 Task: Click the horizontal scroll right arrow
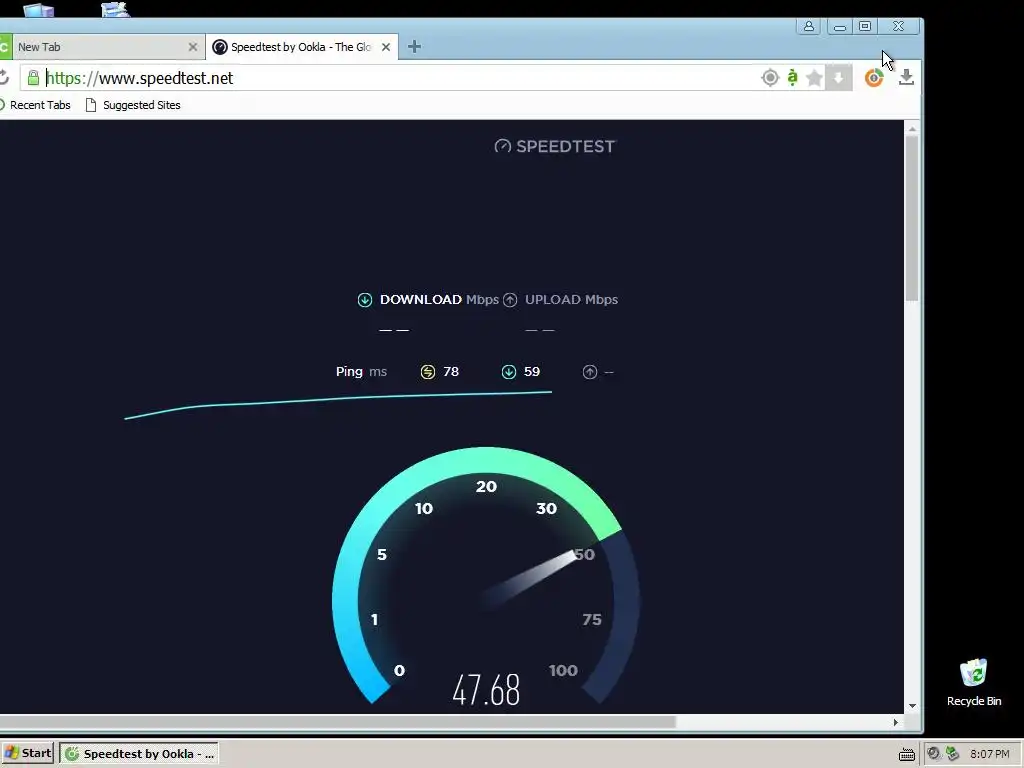point(896,722)
